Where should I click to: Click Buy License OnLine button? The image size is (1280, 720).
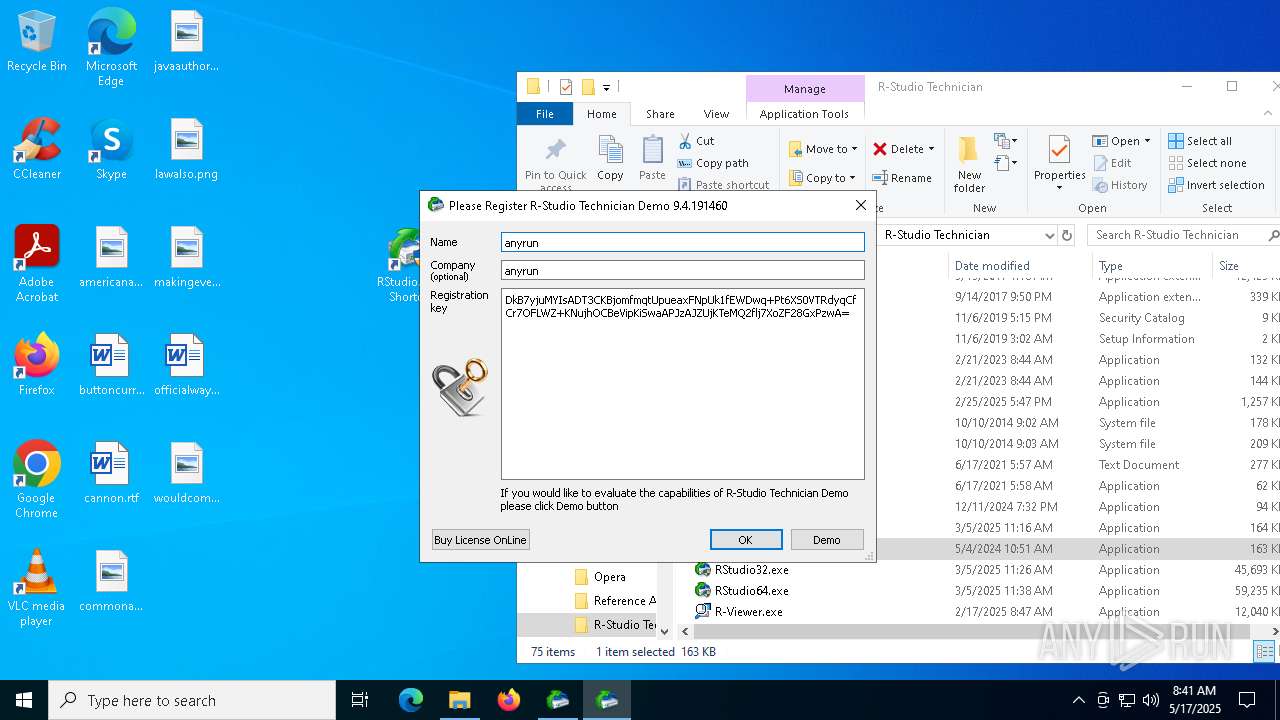click(480, 540)
